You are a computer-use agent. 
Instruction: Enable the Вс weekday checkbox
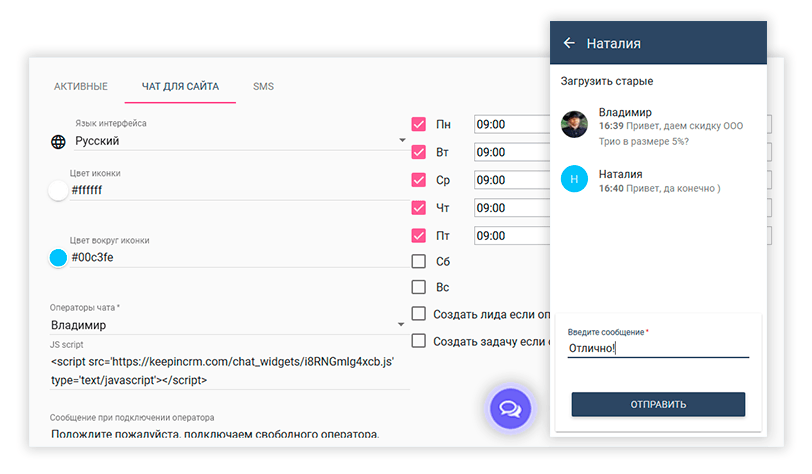click(418, 287)
